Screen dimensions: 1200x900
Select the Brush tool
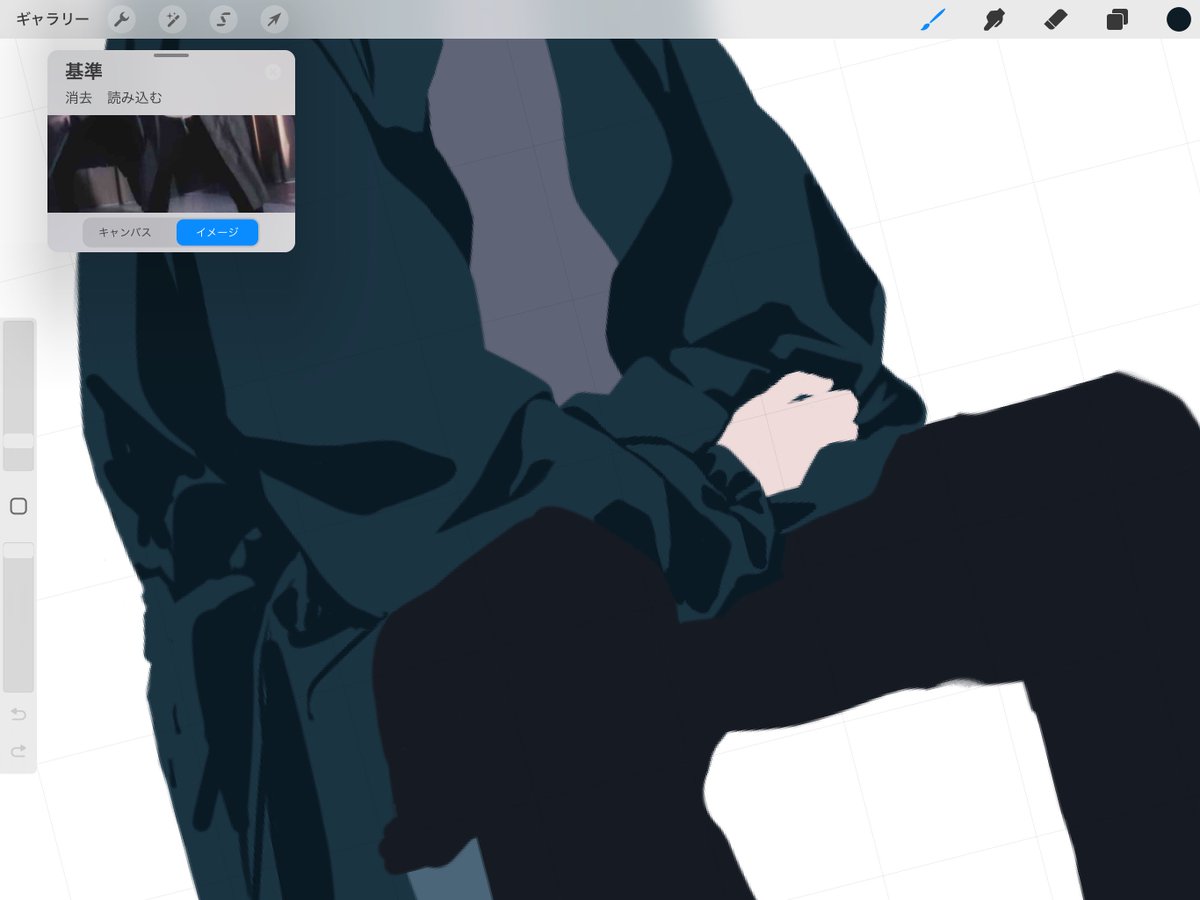tap(932, 19)
